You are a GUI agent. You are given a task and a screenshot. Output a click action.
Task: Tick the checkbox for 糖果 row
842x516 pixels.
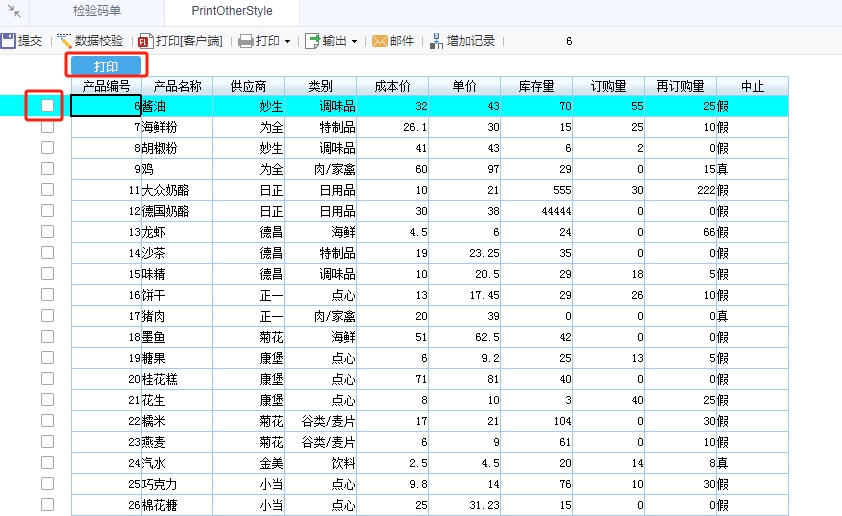(47, 358)
